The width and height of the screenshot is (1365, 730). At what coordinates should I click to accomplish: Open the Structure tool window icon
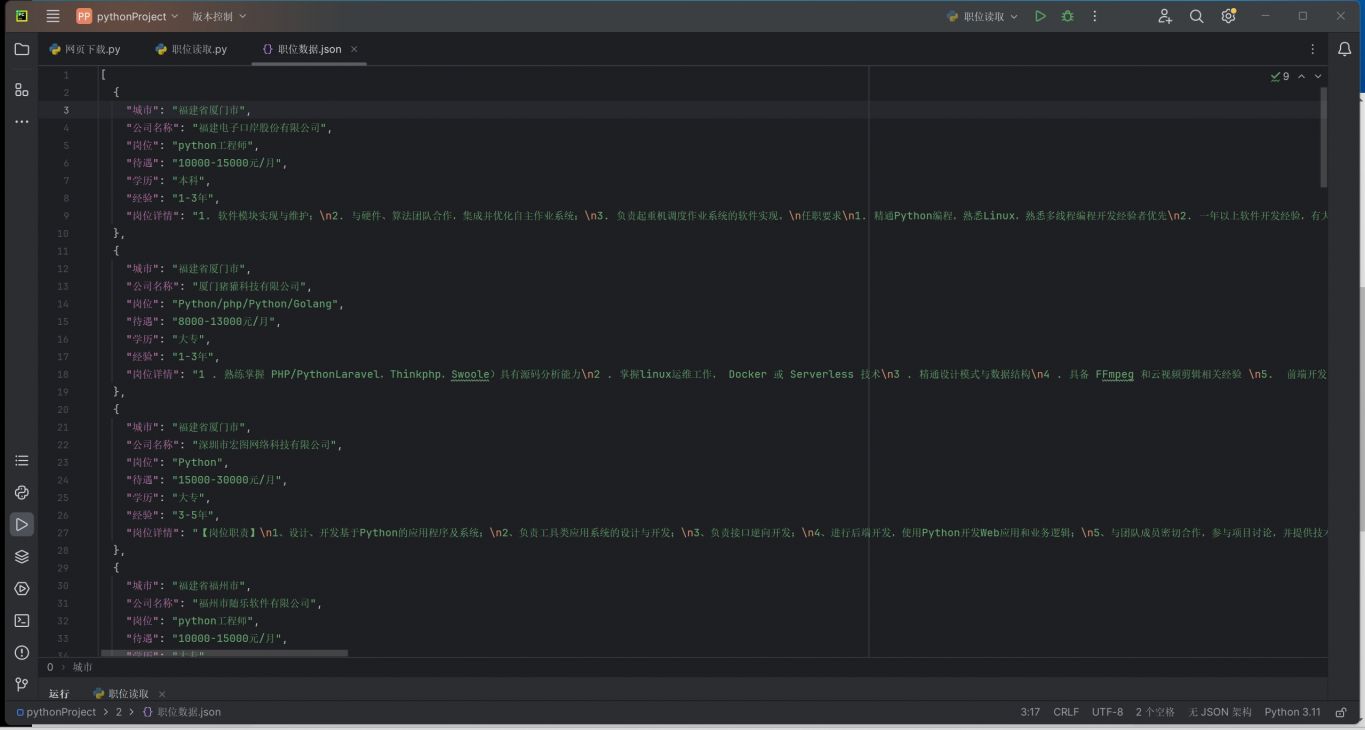click(x=21, y=89)
